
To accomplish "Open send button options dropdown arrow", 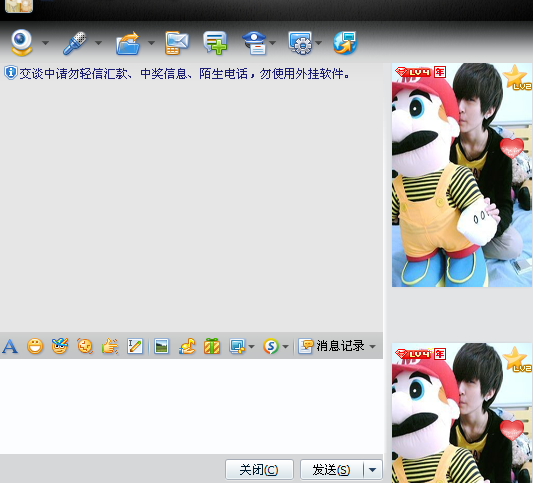I will (x=373, y=470).
